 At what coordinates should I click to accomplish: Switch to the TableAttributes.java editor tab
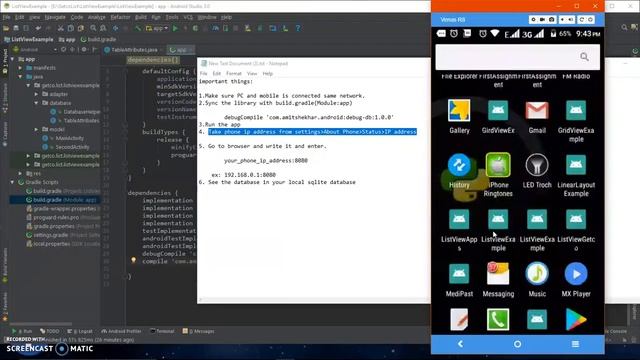click(x=133, y=50)
